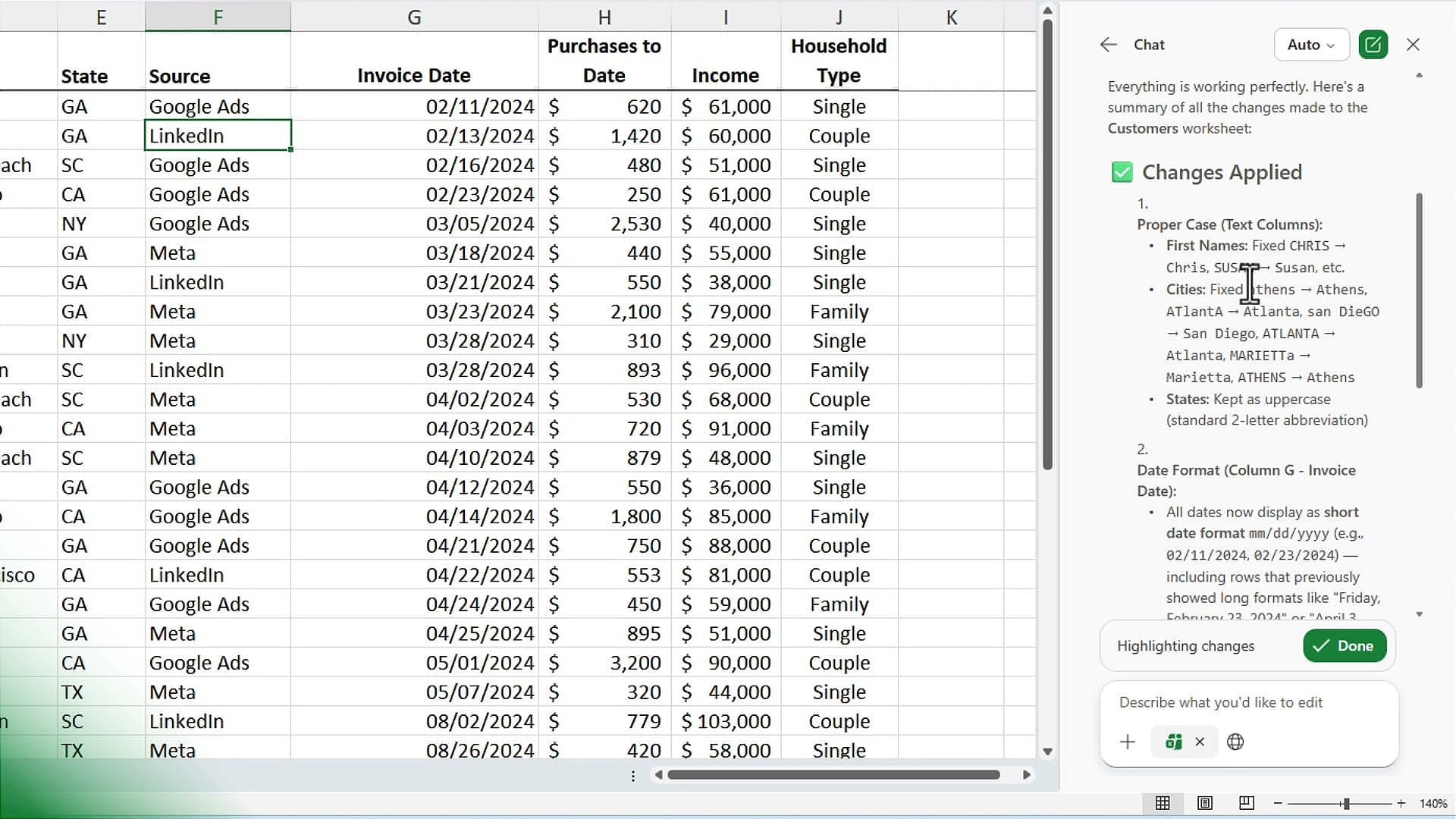
Task: Select column G header
Action: point(414,17)
